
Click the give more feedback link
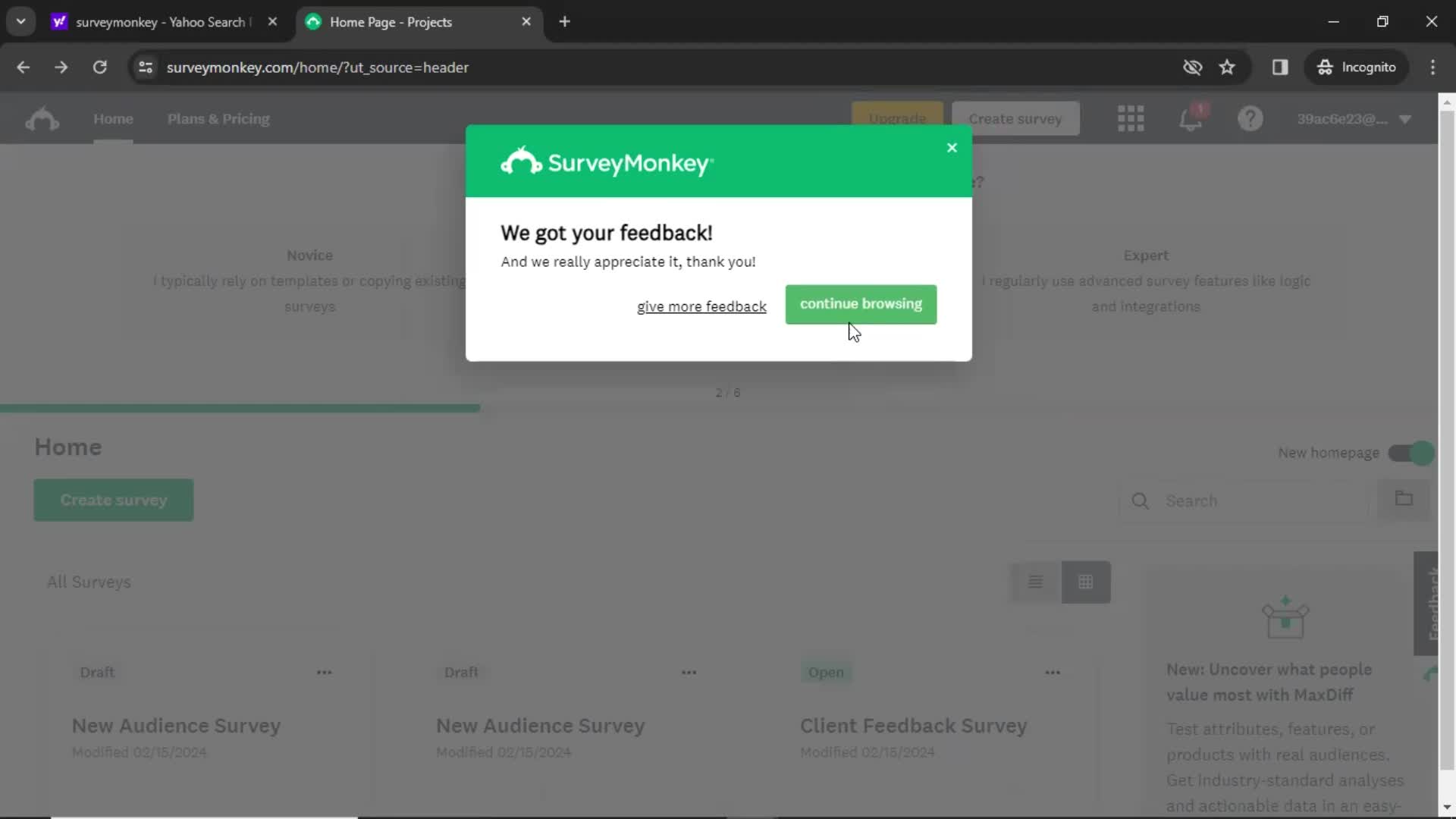click(x=702, y=306)
